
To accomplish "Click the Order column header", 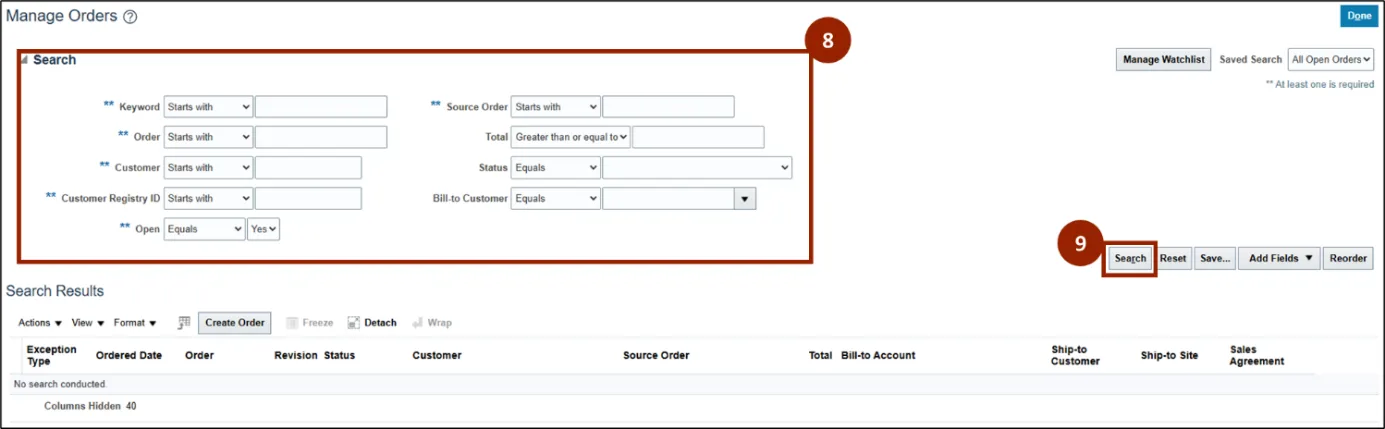I will pos(199,356).
